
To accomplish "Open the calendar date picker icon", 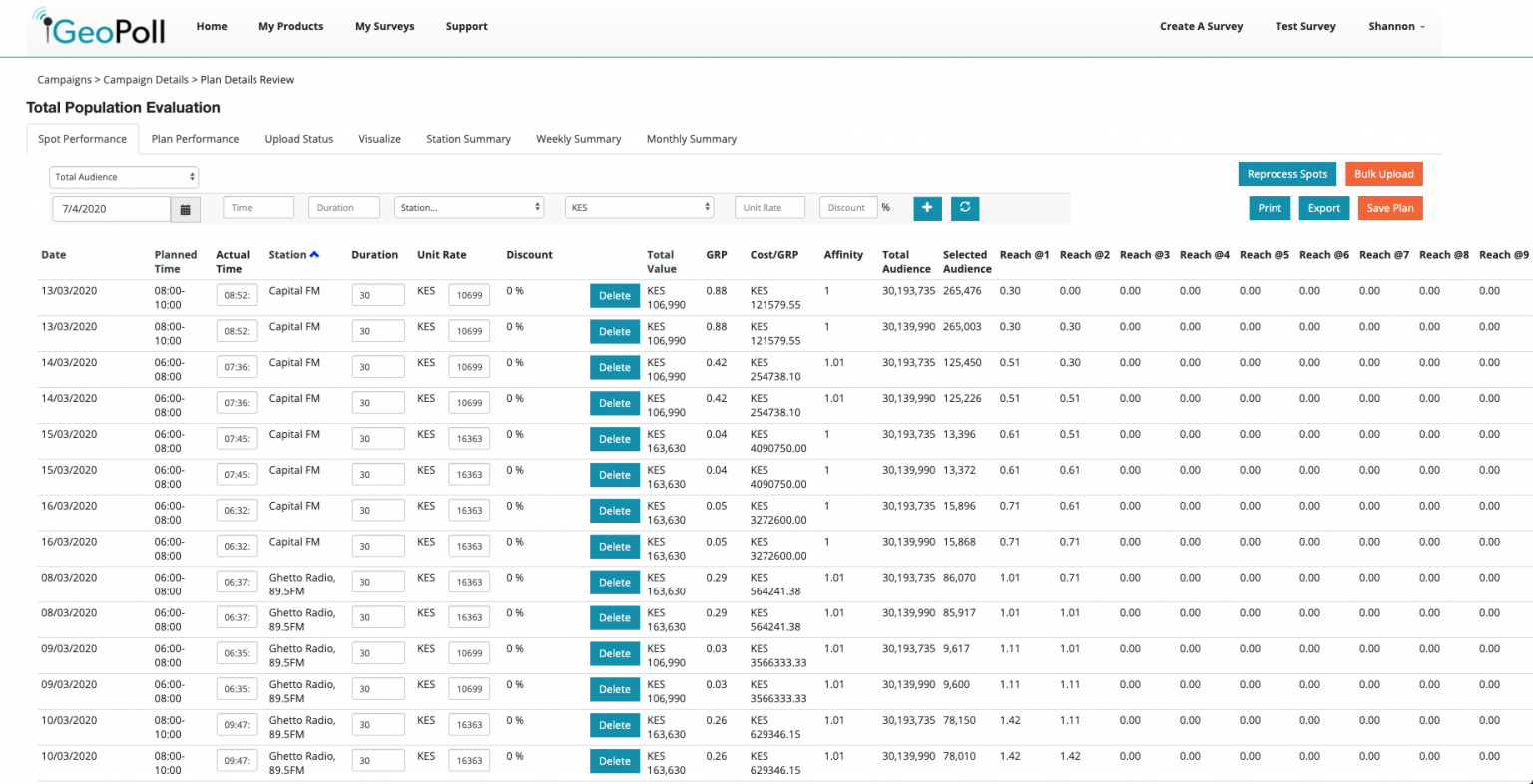I will (x=187, y=208).
